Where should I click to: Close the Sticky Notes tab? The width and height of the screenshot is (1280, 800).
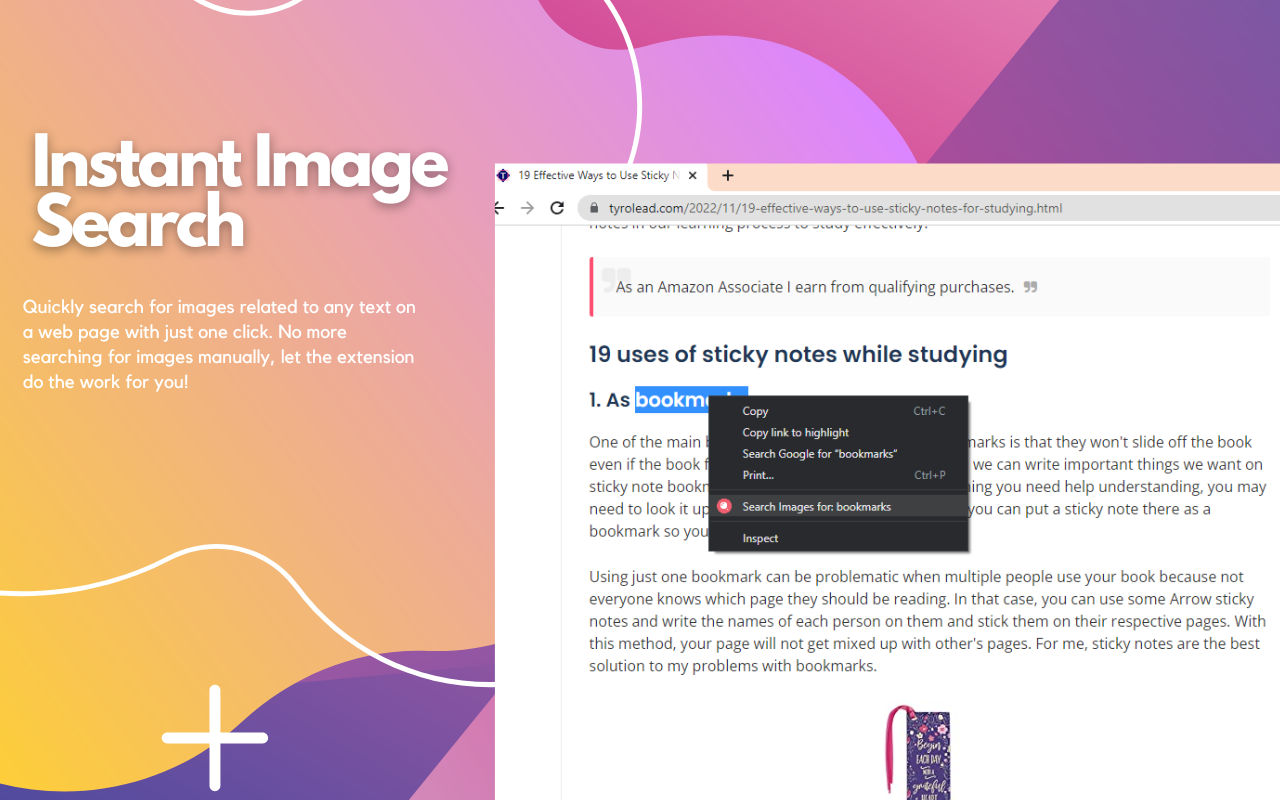point(692,175)
